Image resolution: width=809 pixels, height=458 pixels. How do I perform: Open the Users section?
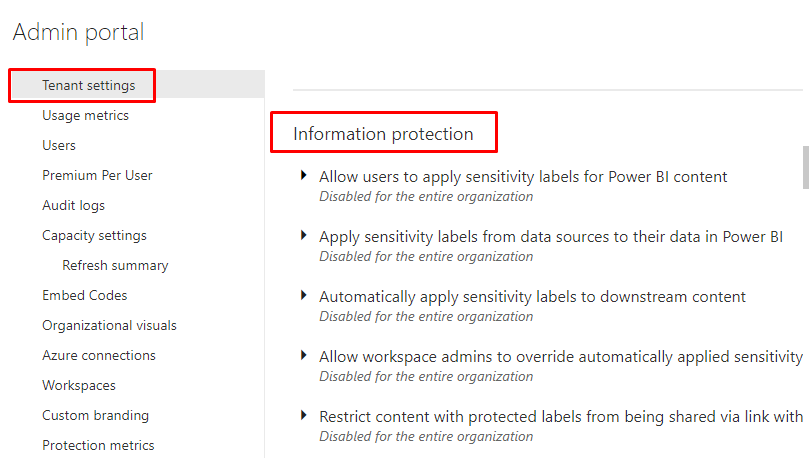click(59, 145)
